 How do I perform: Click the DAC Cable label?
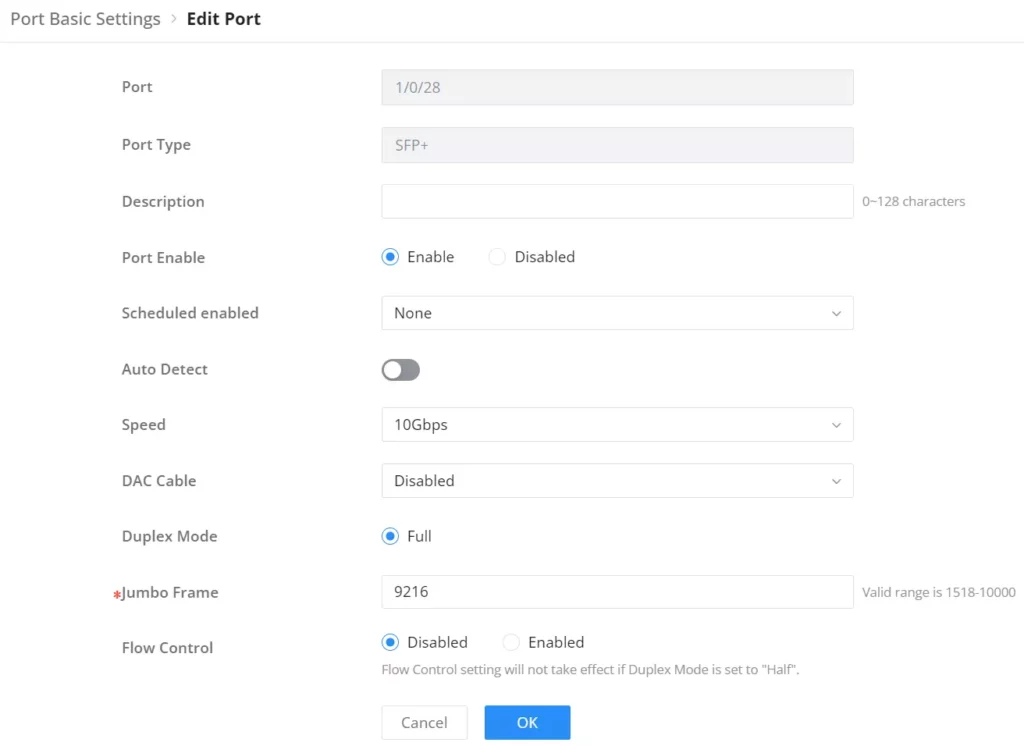pos(159,481)
